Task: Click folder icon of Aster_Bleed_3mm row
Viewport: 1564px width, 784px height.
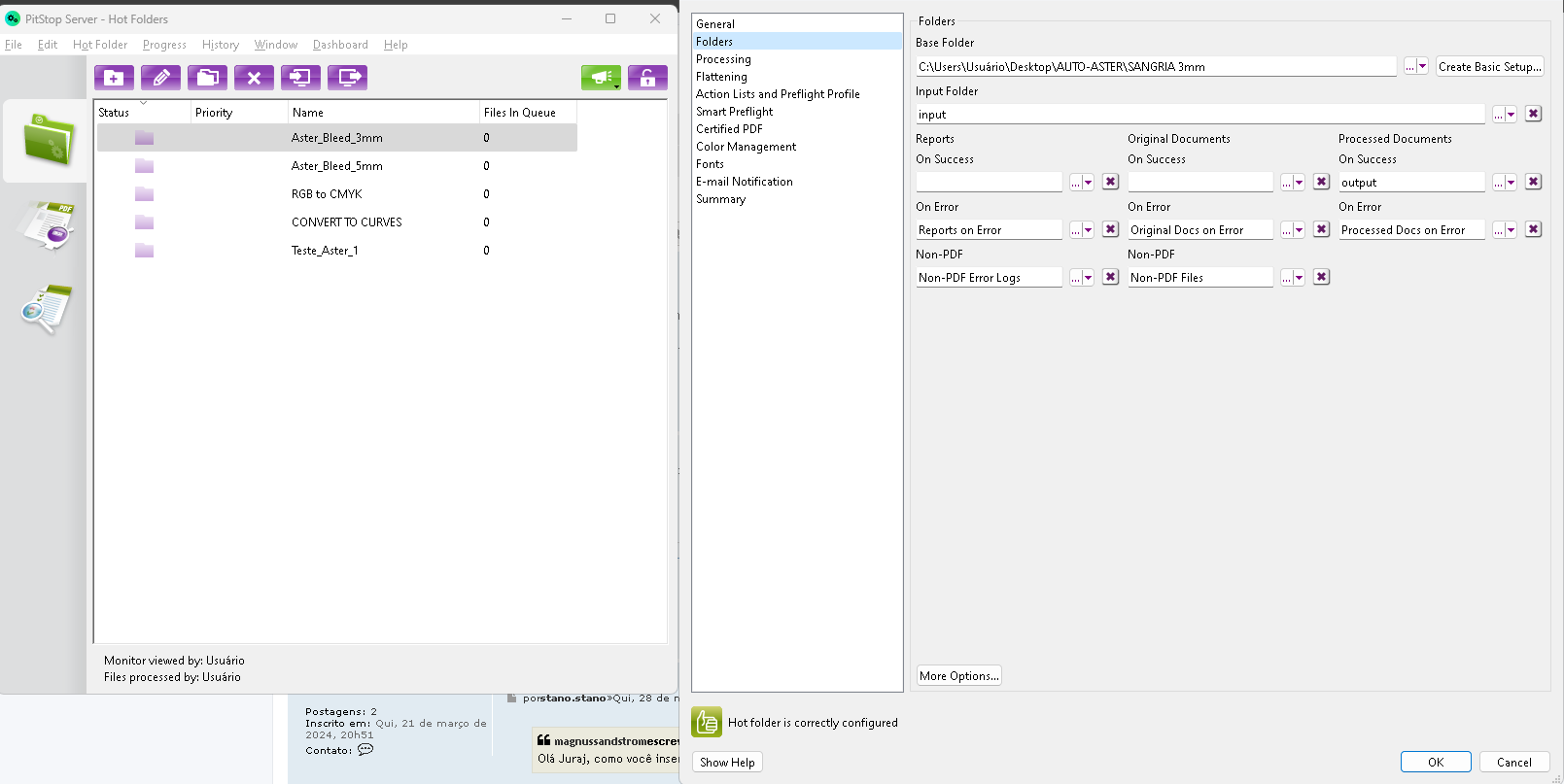Action: (144, 138)
